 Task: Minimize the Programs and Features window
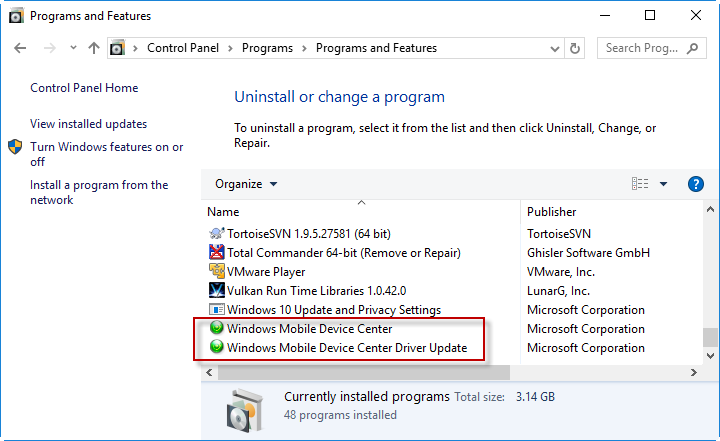pos(605,16)
